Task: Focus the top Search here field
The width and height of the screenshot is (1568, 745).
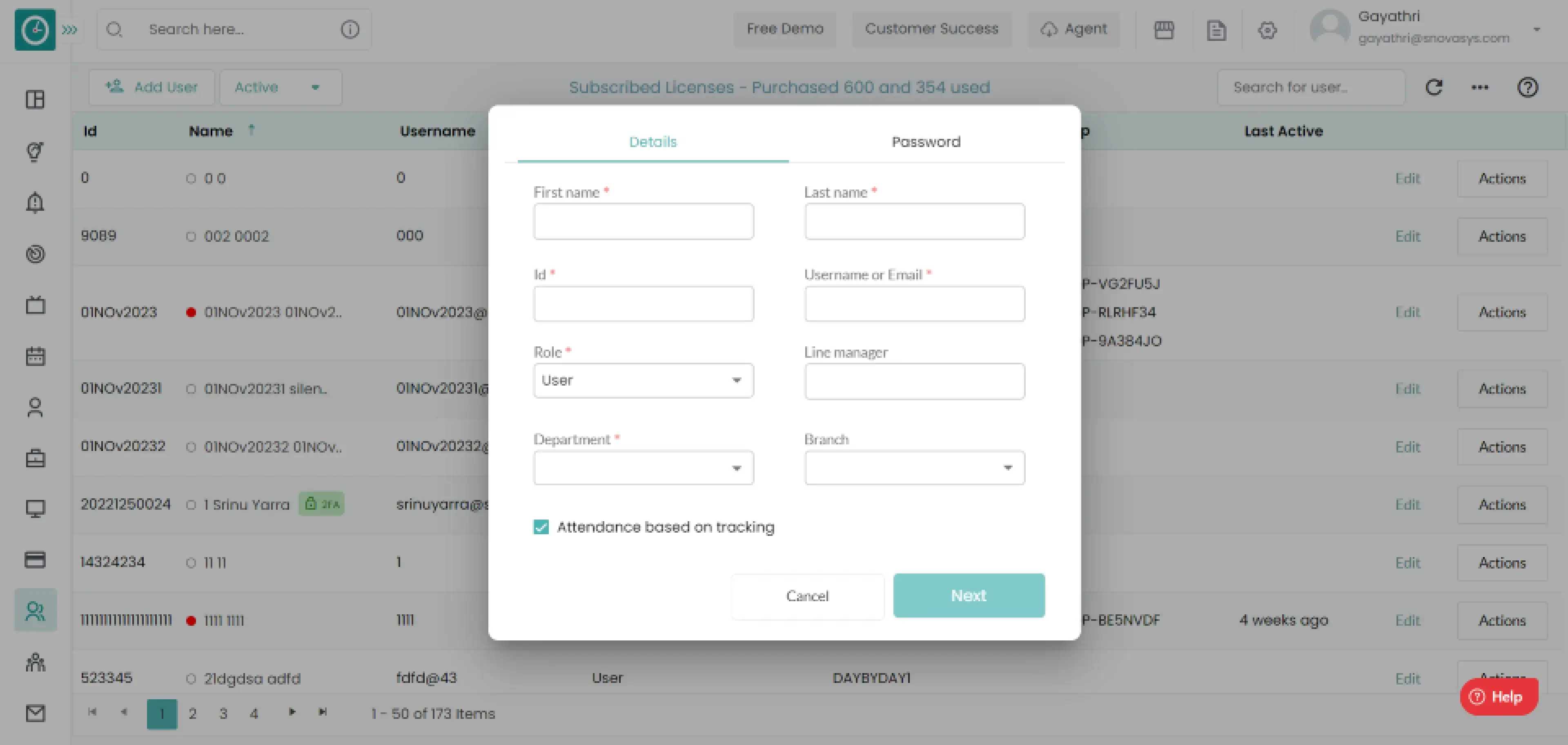Action: [234, 29]
